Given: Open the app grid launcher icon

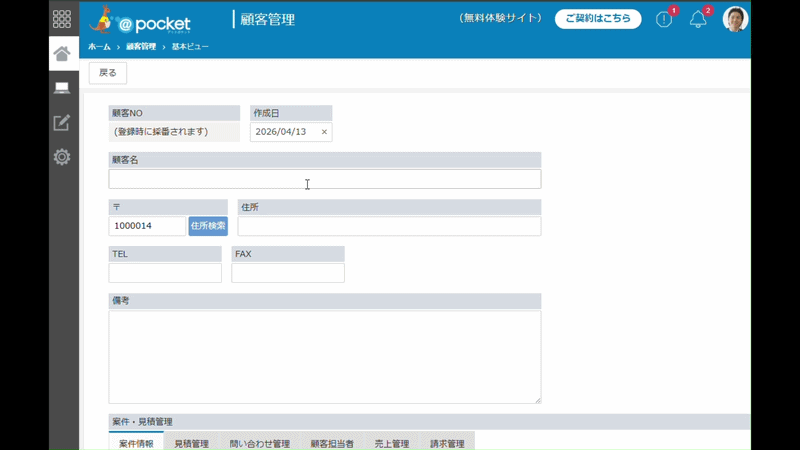Looking at the screenshot, I should [62, 19].
